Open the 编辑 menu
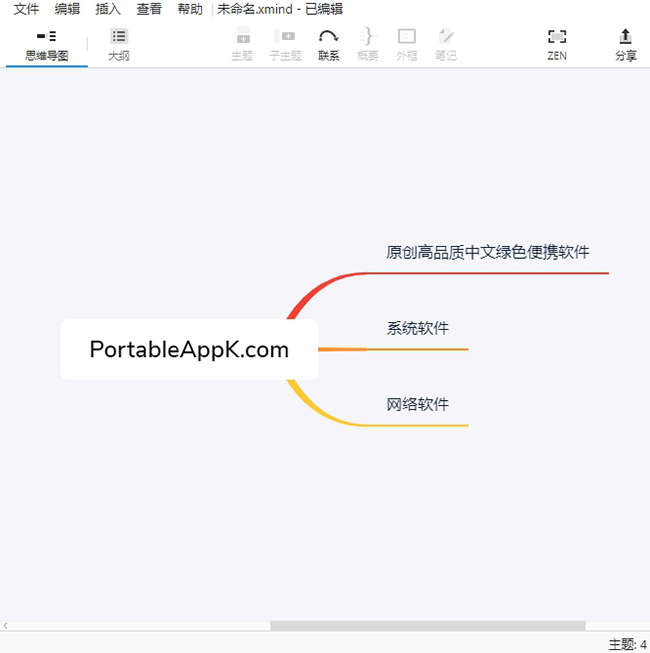 click(67, 9)
